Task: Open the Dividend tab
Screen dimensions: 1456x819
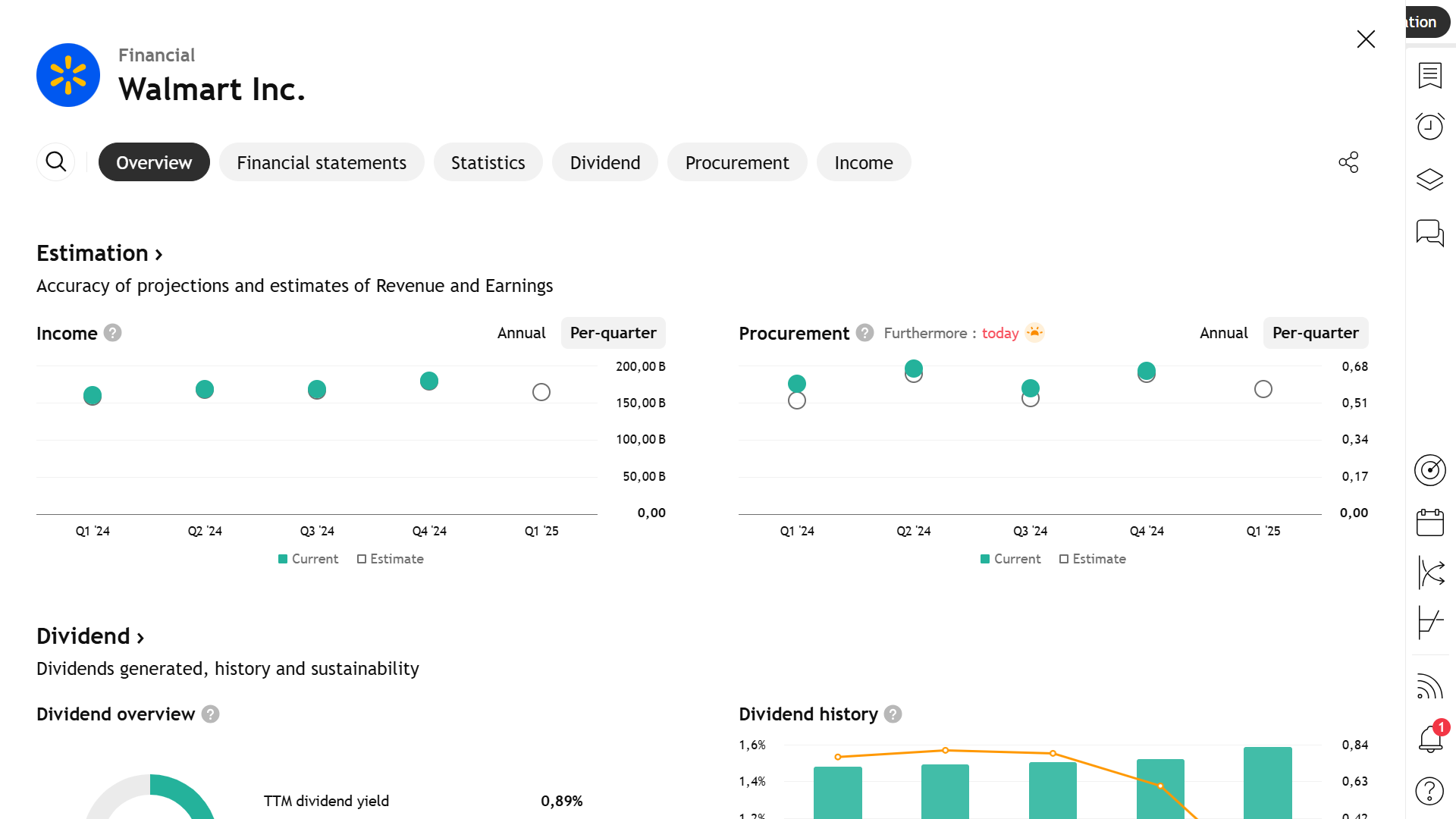Action: click(605, 162)
